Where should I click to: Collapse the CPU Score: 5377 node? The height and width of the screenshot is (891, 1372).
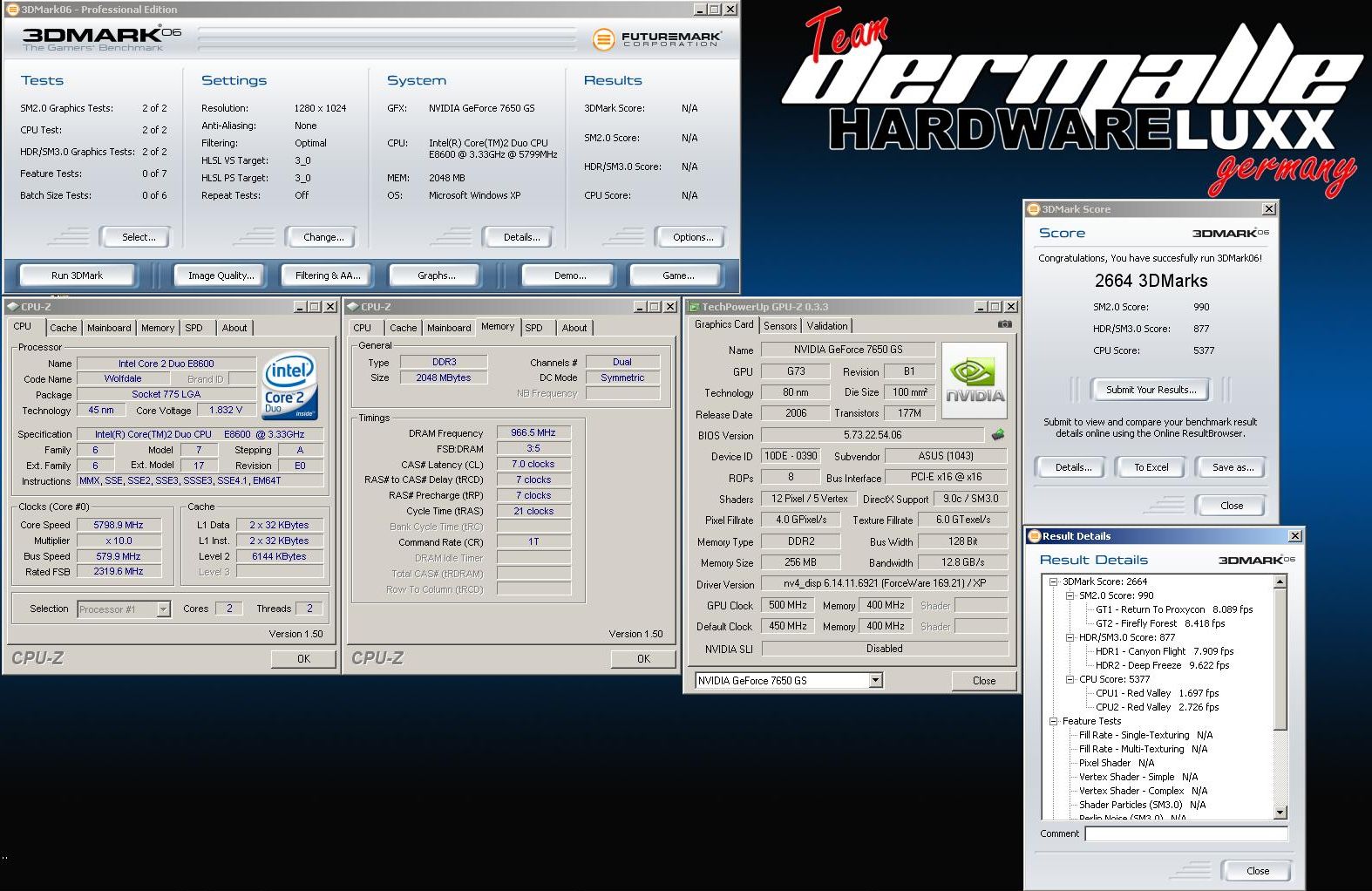[1070, 679]
